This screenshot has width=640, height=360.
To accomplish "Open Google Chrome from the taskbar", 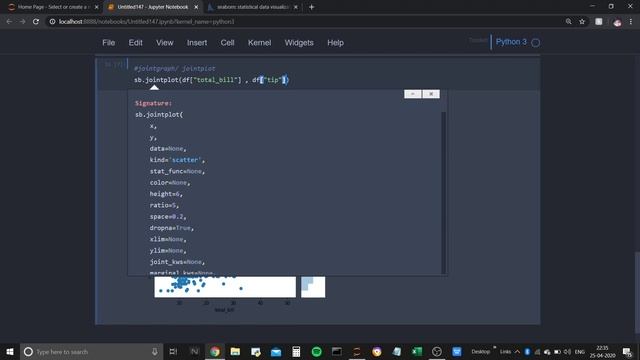I will point(215,351).
